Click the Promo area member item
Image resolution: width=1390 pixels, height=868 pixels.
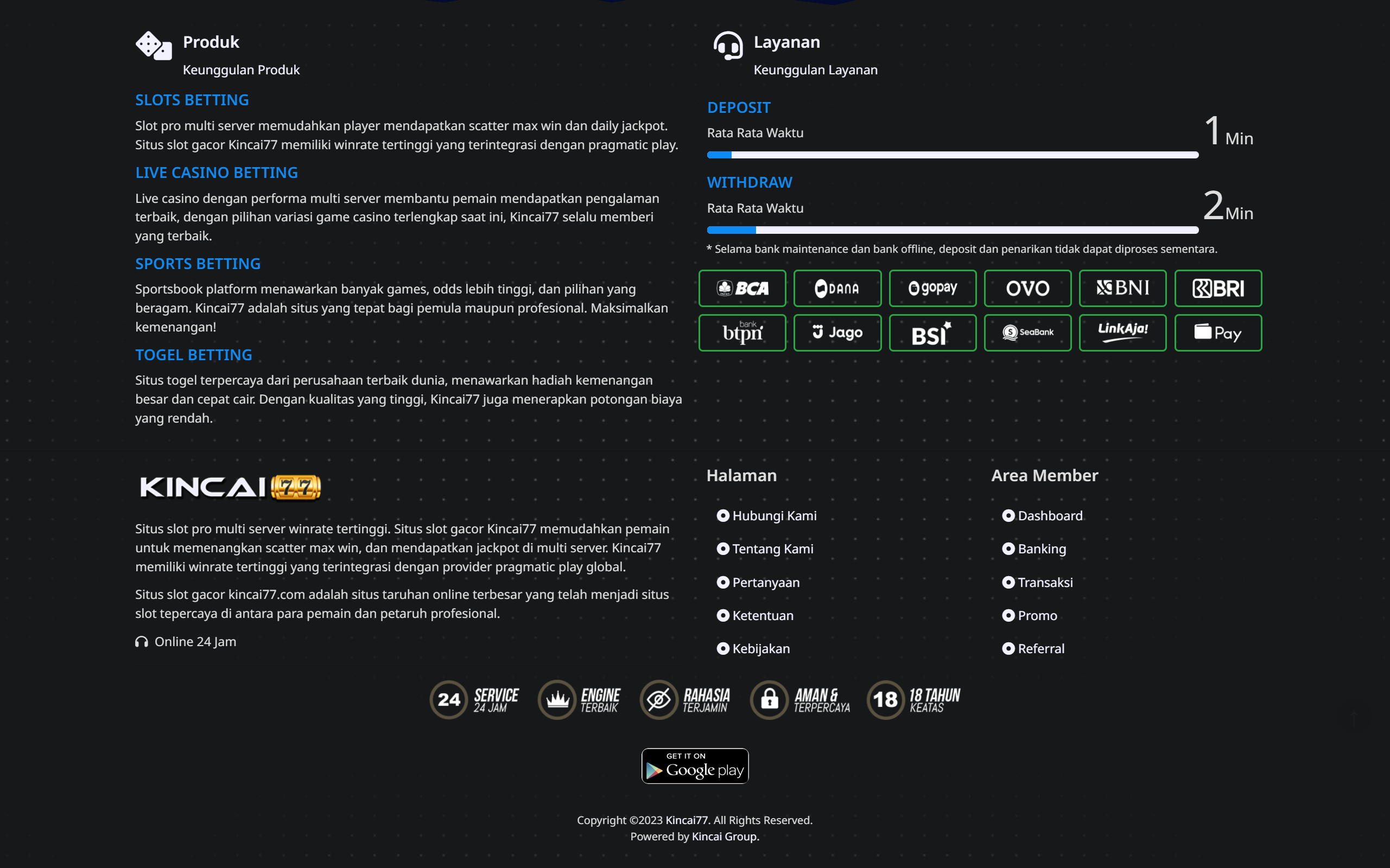pos(1037,614)
